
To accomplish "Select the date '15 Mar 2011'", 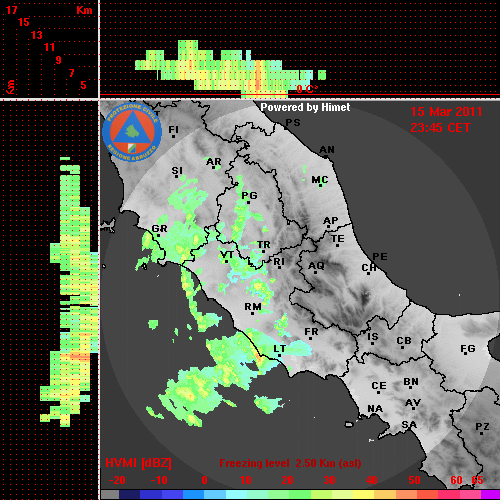I will click(x=446, y=112).
